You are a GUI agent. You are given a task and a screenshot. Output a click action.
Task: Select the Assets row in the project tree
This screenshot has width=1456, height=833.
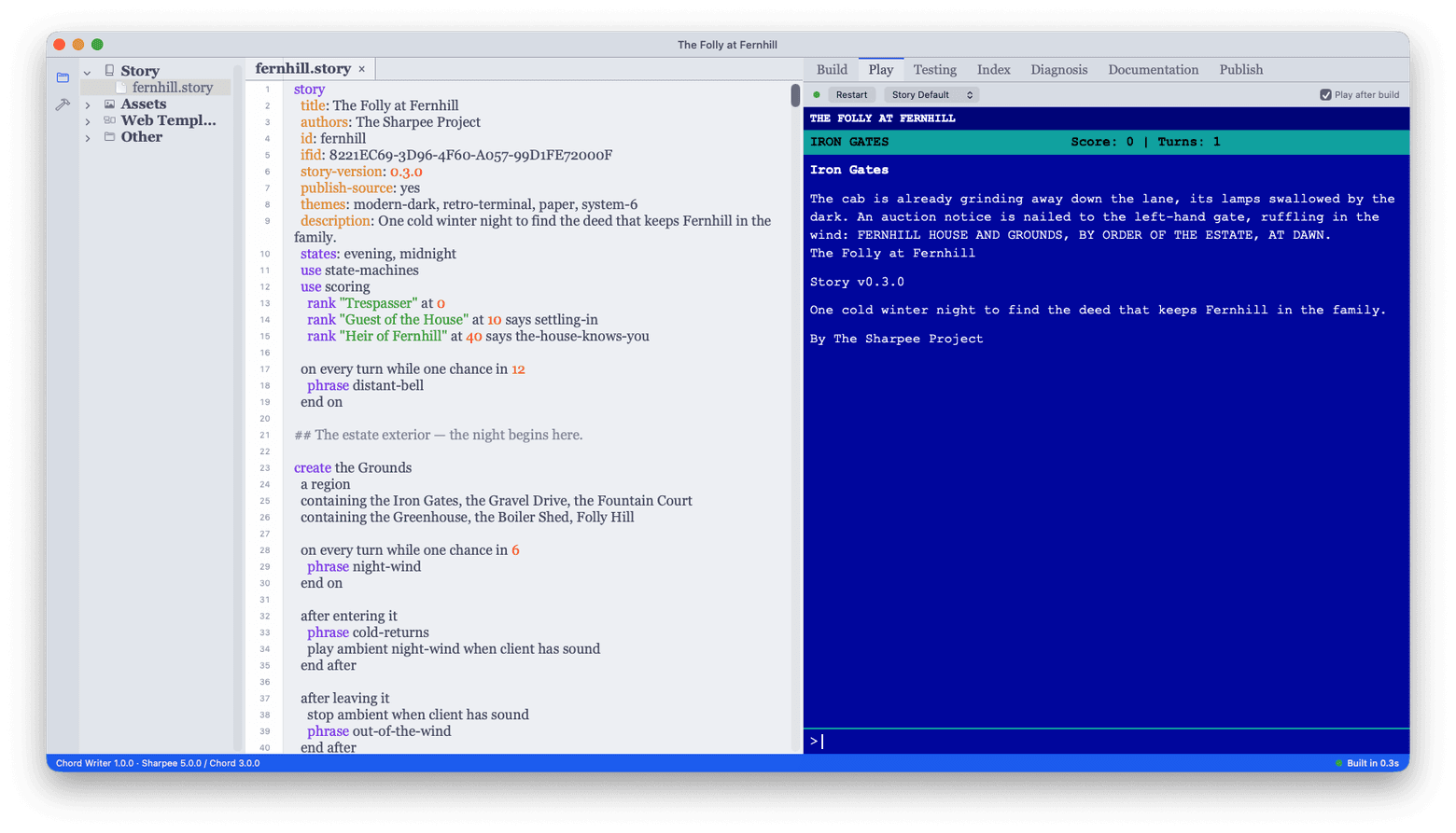point(144,104)
